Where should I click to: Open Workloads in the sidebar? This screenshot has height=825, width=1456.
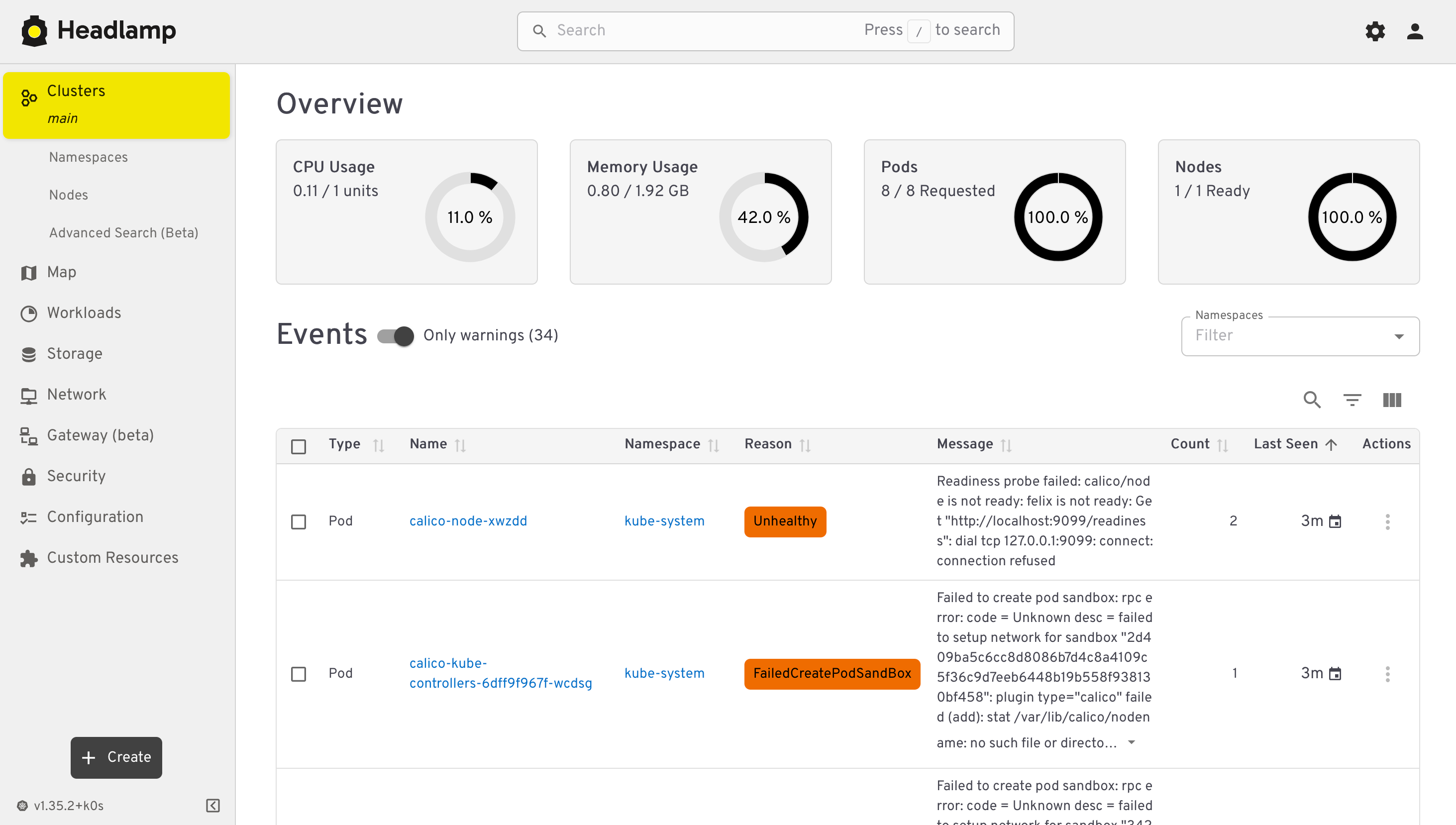(84, 313)
